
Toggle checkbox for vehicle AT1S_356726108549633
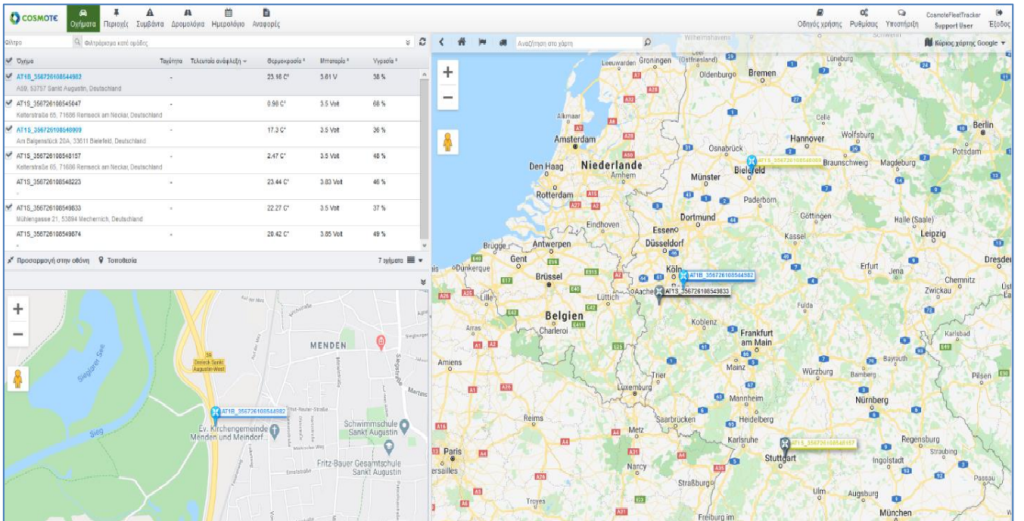[9, 207]
